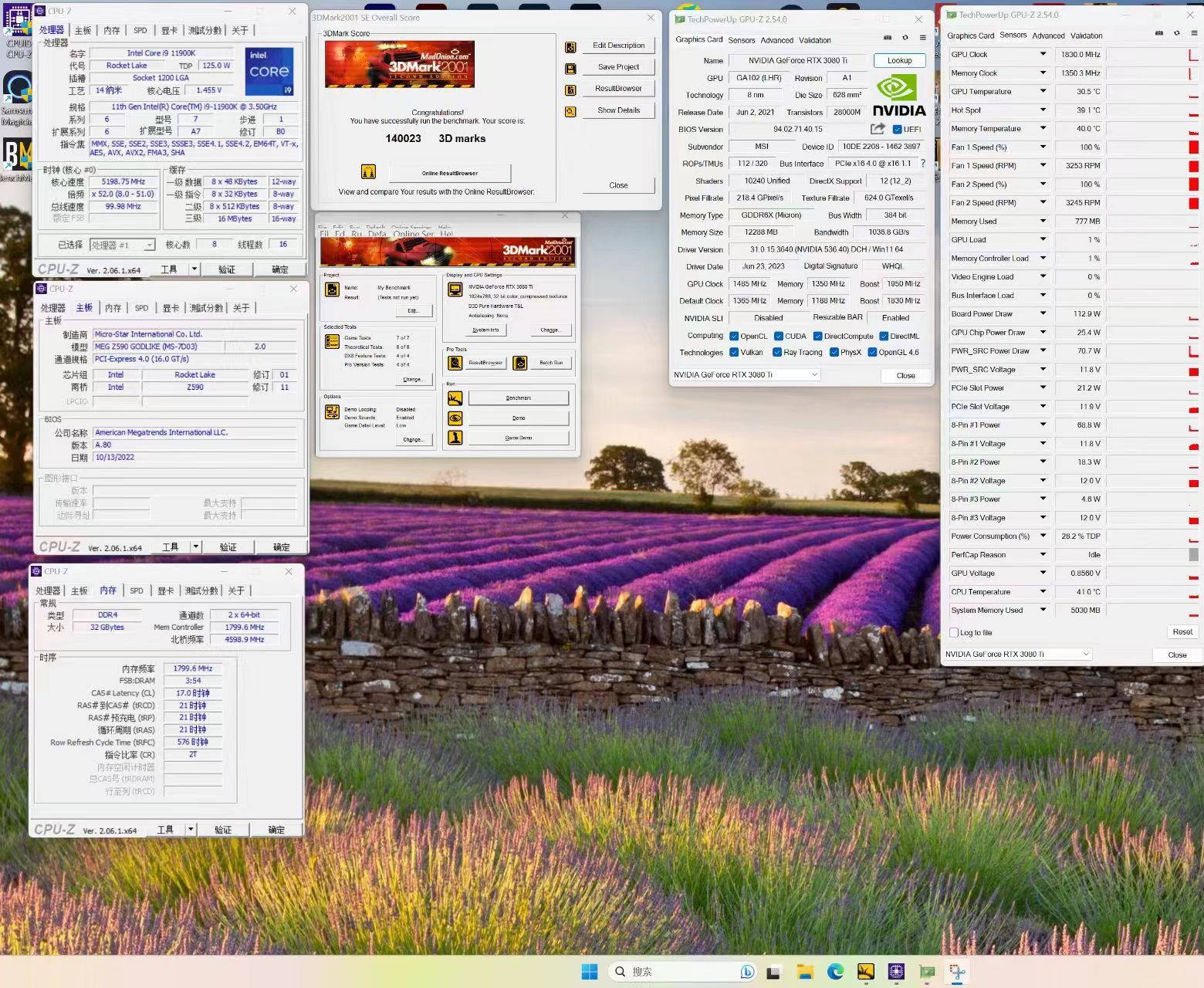Click the Game Demo button
Viewport: 1204px width, 988px height.
pos(519,438)
